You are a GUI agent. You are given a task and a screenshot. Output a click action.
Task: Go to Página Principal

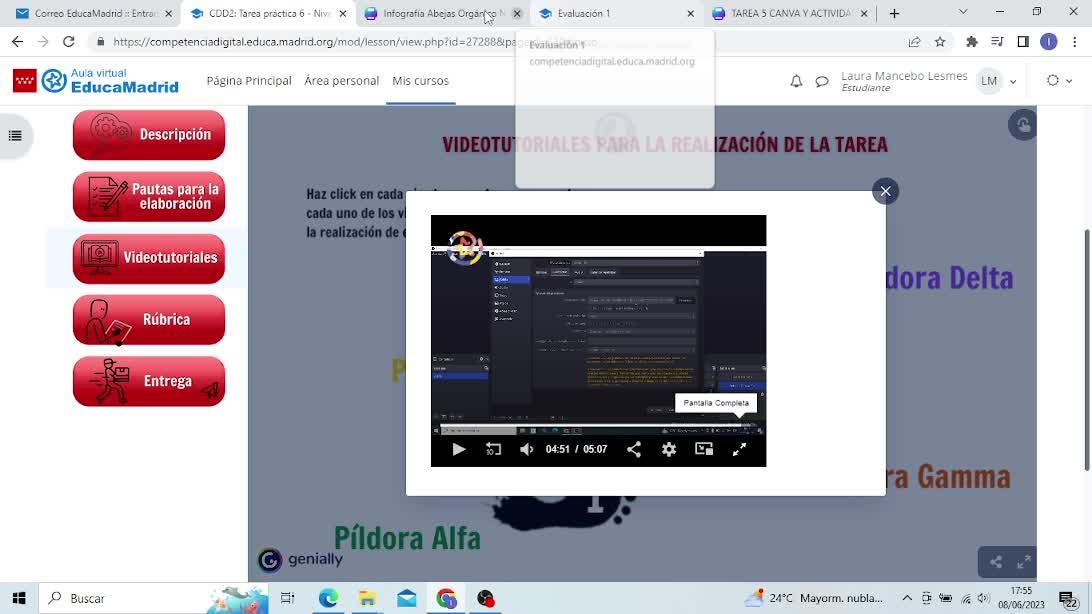(x=249, y=81)
